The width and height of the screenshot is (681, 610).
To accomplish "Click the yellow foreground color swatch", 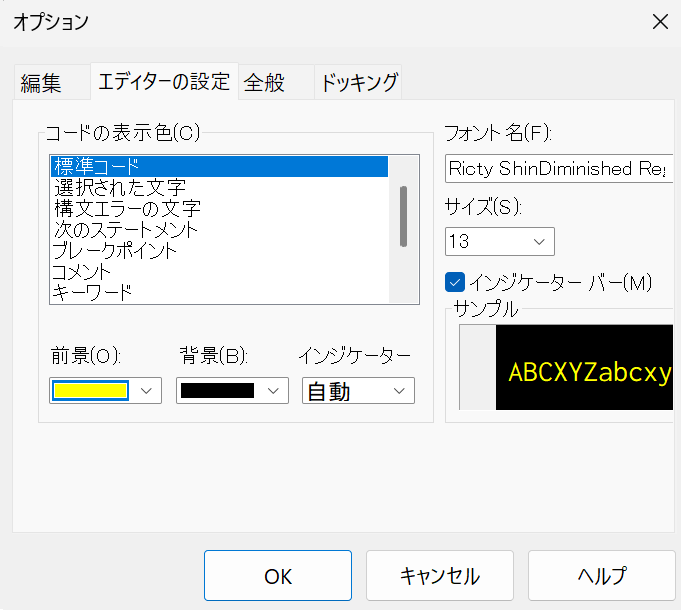I will click(90, 390).
